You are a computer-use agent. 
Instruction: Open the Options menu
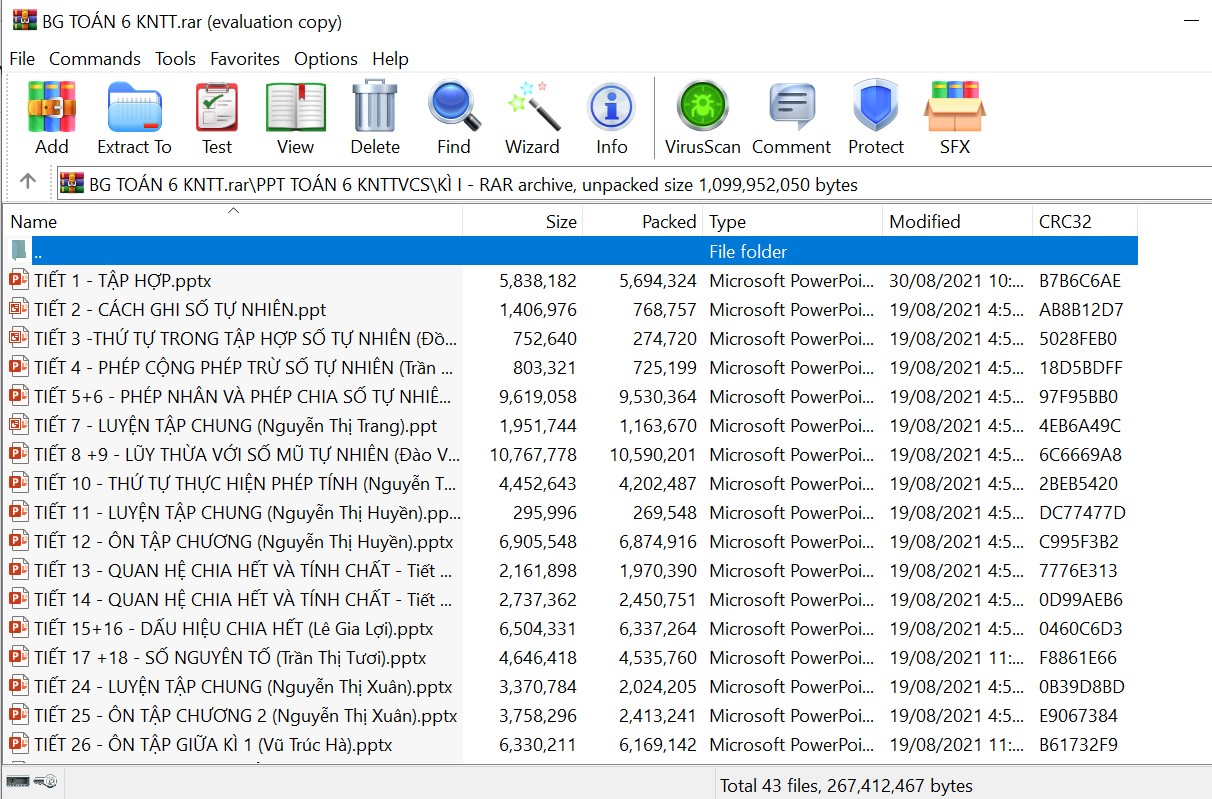[x=326, y=58]
